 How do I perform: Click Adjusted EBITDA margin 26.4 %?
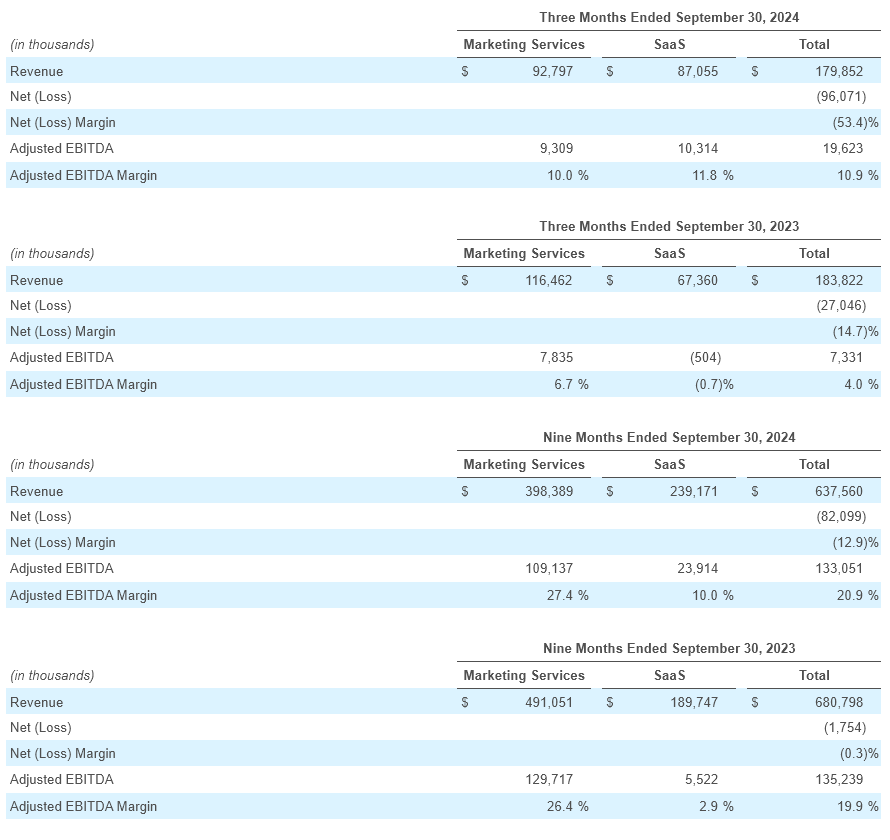pyautogui.click(x=568, y=807)
